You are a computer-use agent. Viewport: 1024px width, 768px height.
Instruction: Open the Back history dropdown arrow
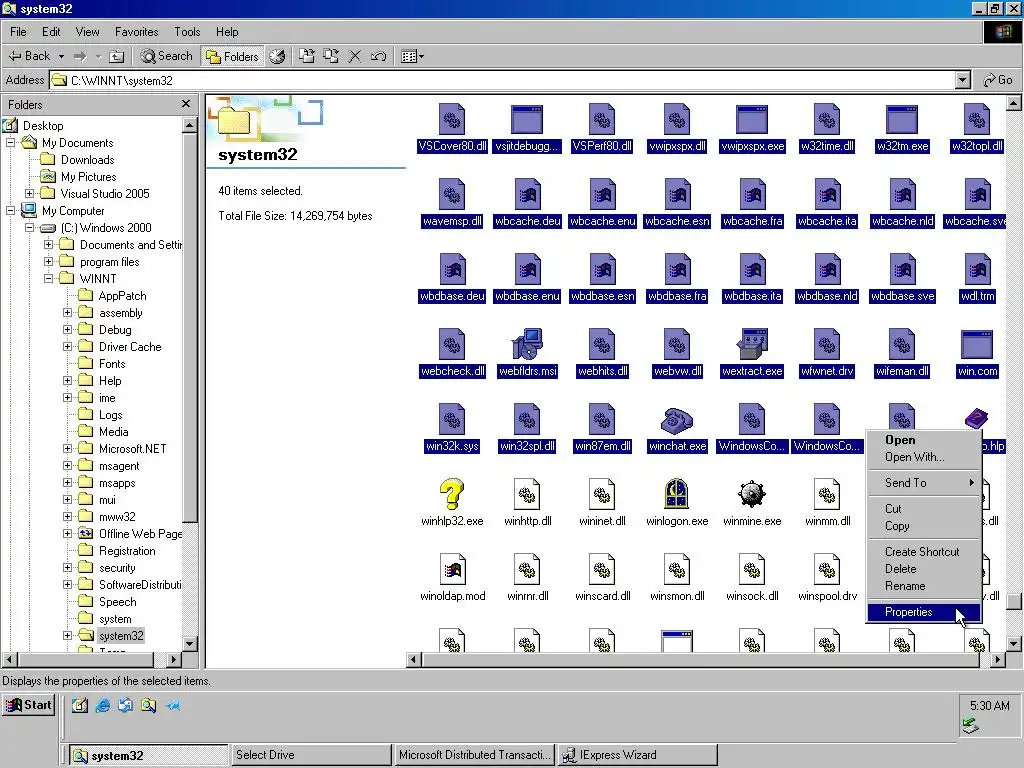(61, 56)
